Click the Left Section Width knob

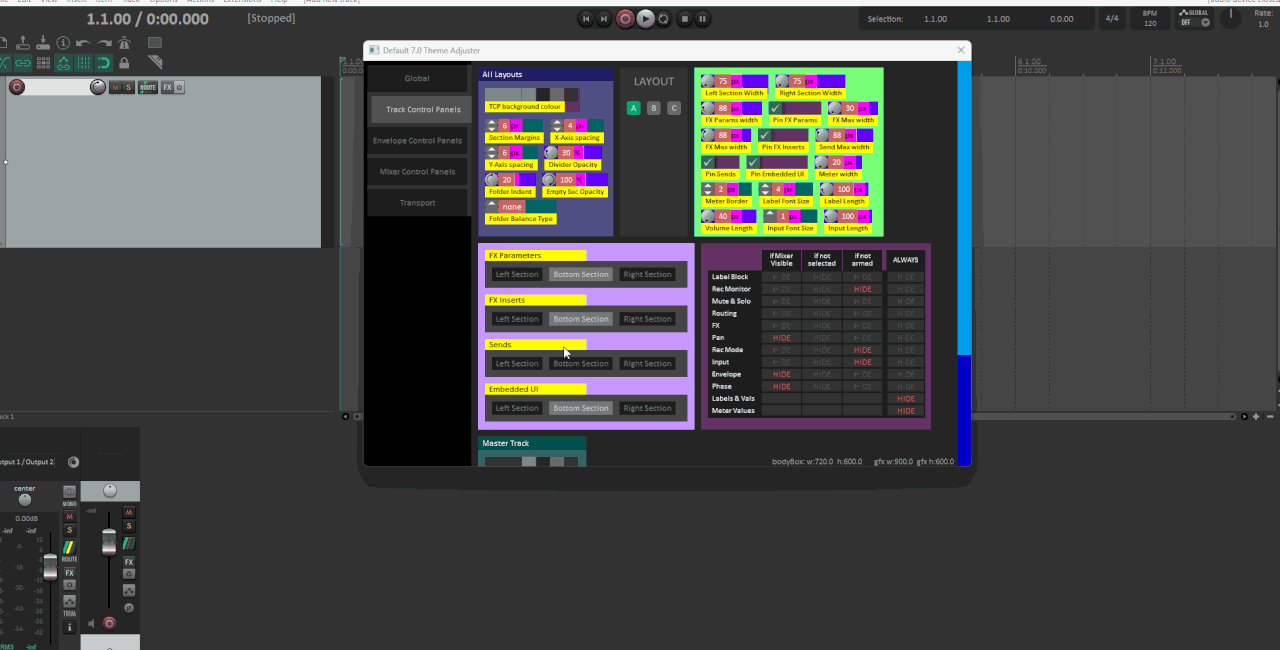pyautogui.click(x=708, y=81)
